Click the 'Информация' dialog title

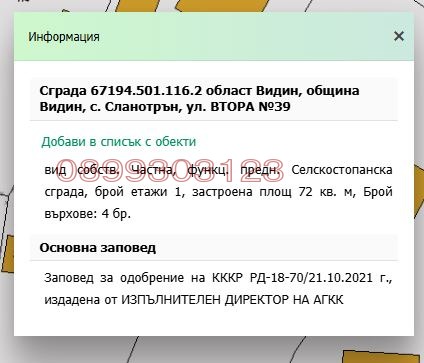click(64, 36)
